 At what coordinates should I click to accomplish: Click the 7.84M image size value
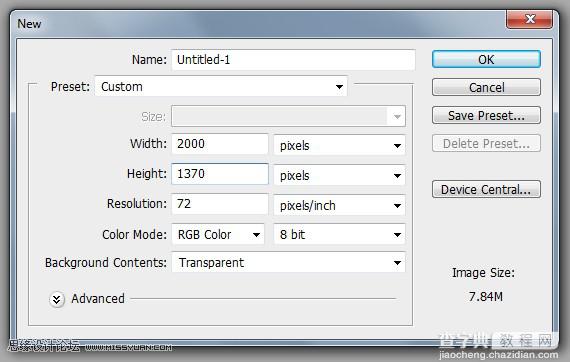coord(486,297)
